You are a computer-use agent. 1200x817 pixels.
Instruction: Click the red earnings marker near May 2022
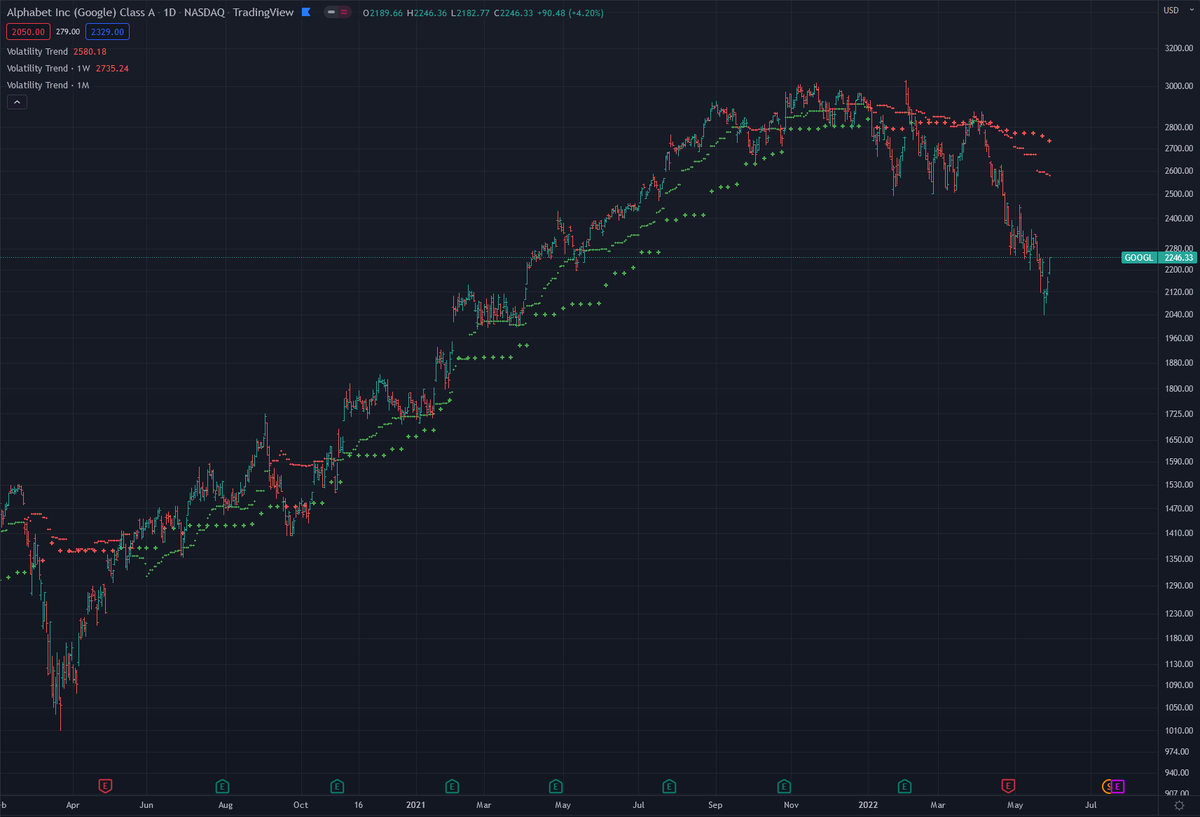pos(1008,785)
